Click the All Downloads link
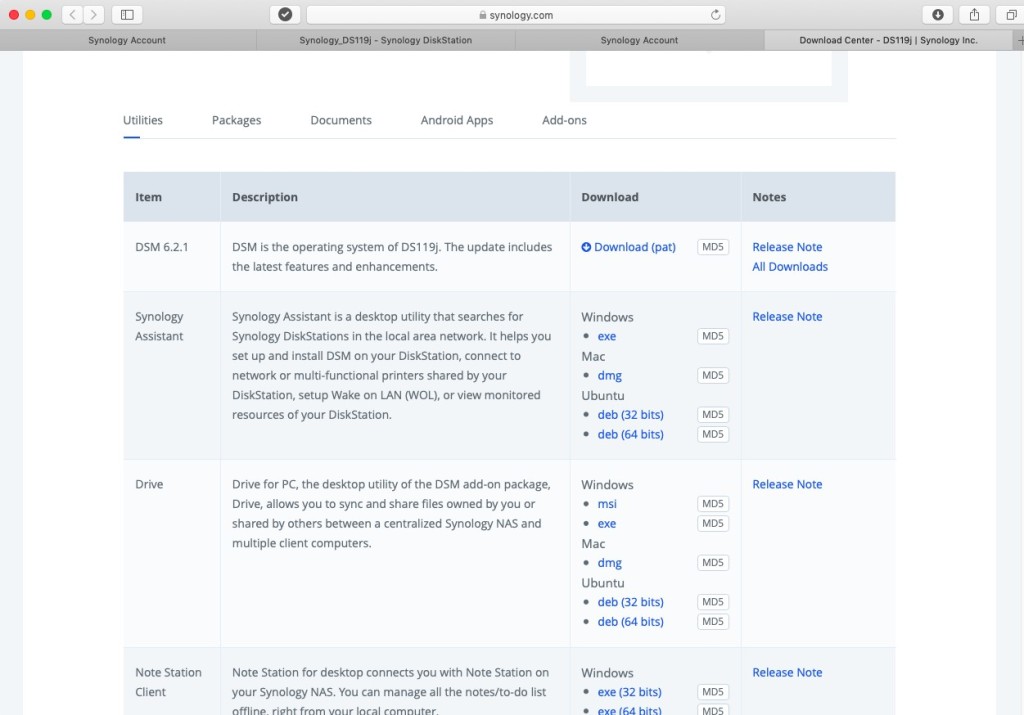Screen dimensions: 1024x715 coord(790,266)
